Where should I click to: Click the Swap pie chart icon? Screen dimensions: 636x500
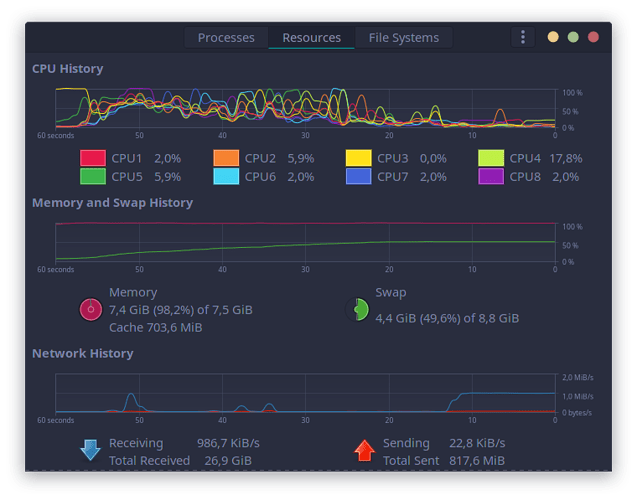[x=357, y=309]
